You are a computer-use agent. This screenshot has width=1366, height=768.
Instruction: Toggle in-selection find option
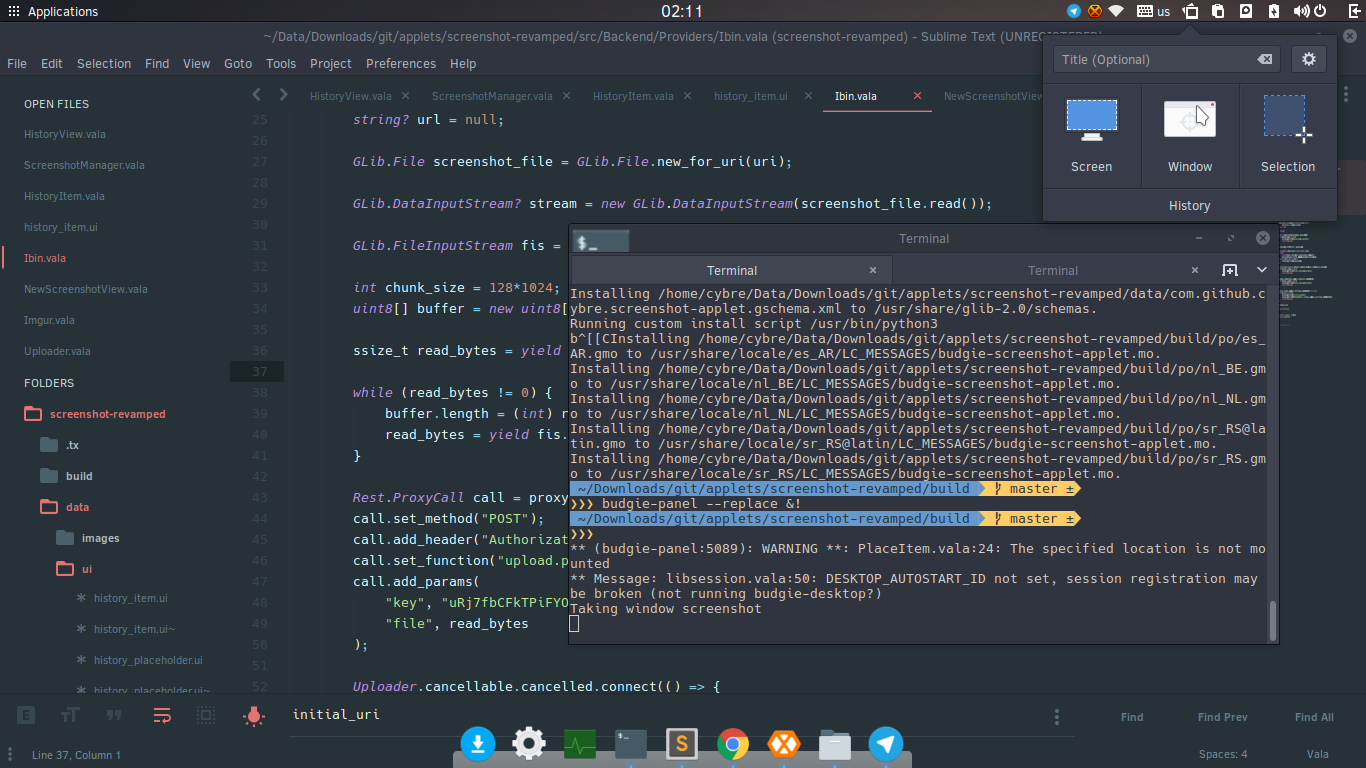click(x=206, y=715)
